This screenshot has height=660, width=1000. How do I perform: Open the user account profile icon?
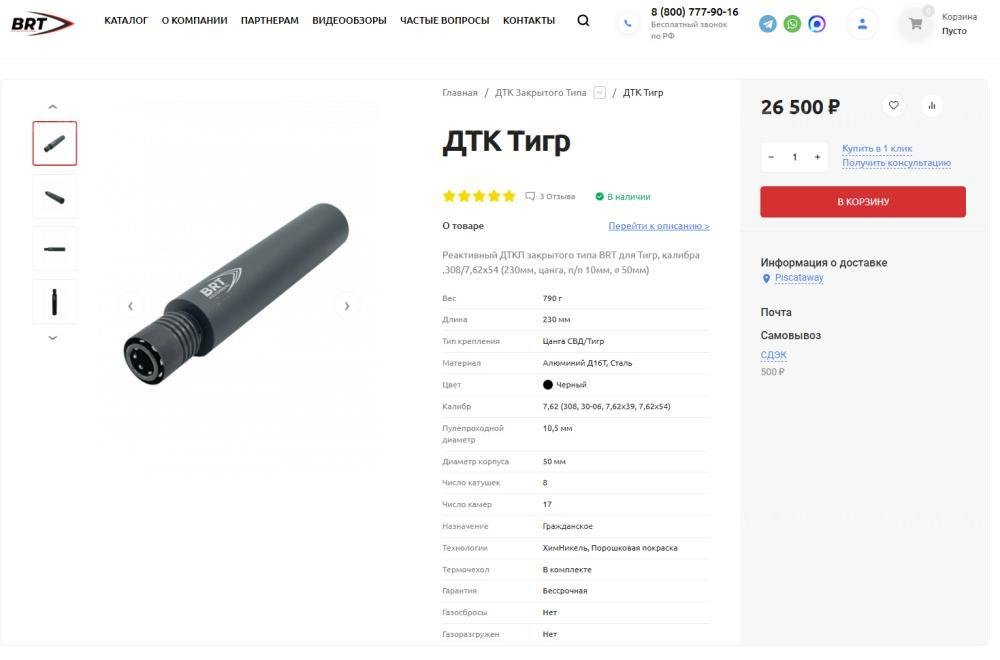[x=862, y=24]
